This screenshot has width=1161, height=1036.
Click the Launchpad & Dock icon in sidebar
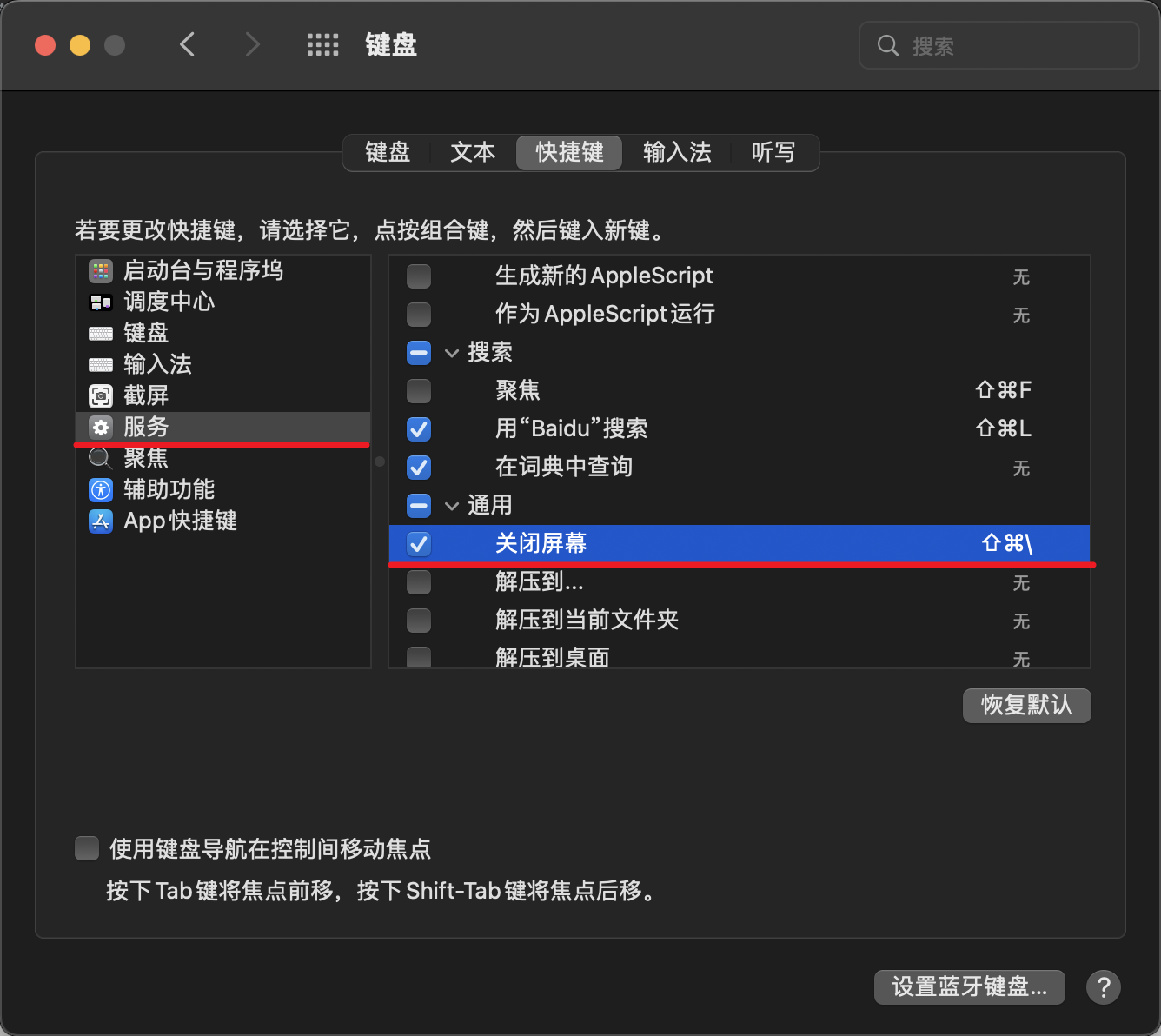pyautogui.click(x=101, y=271)
